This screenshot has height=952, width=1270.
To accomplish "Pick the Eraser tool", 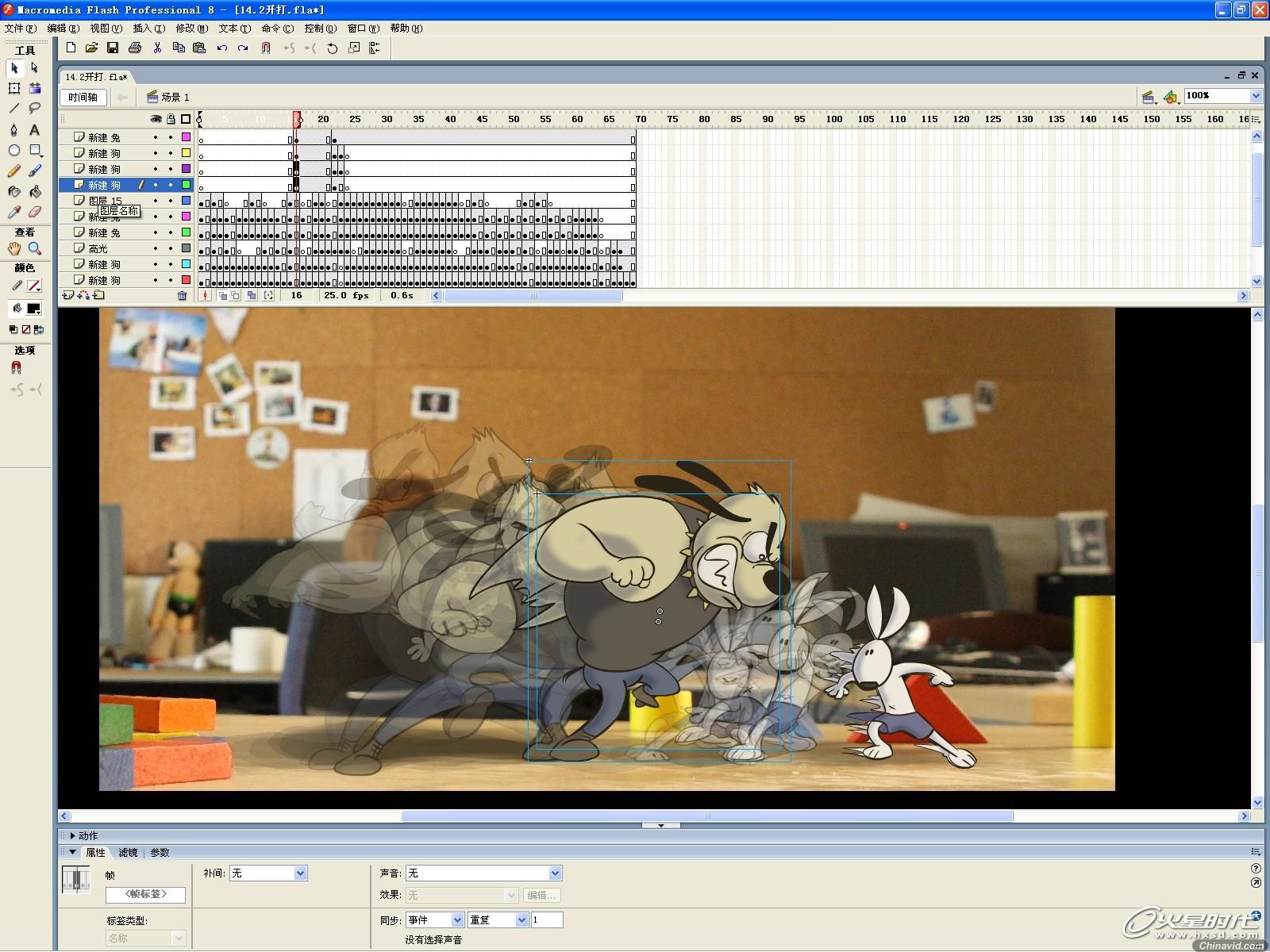I will 35,212.
